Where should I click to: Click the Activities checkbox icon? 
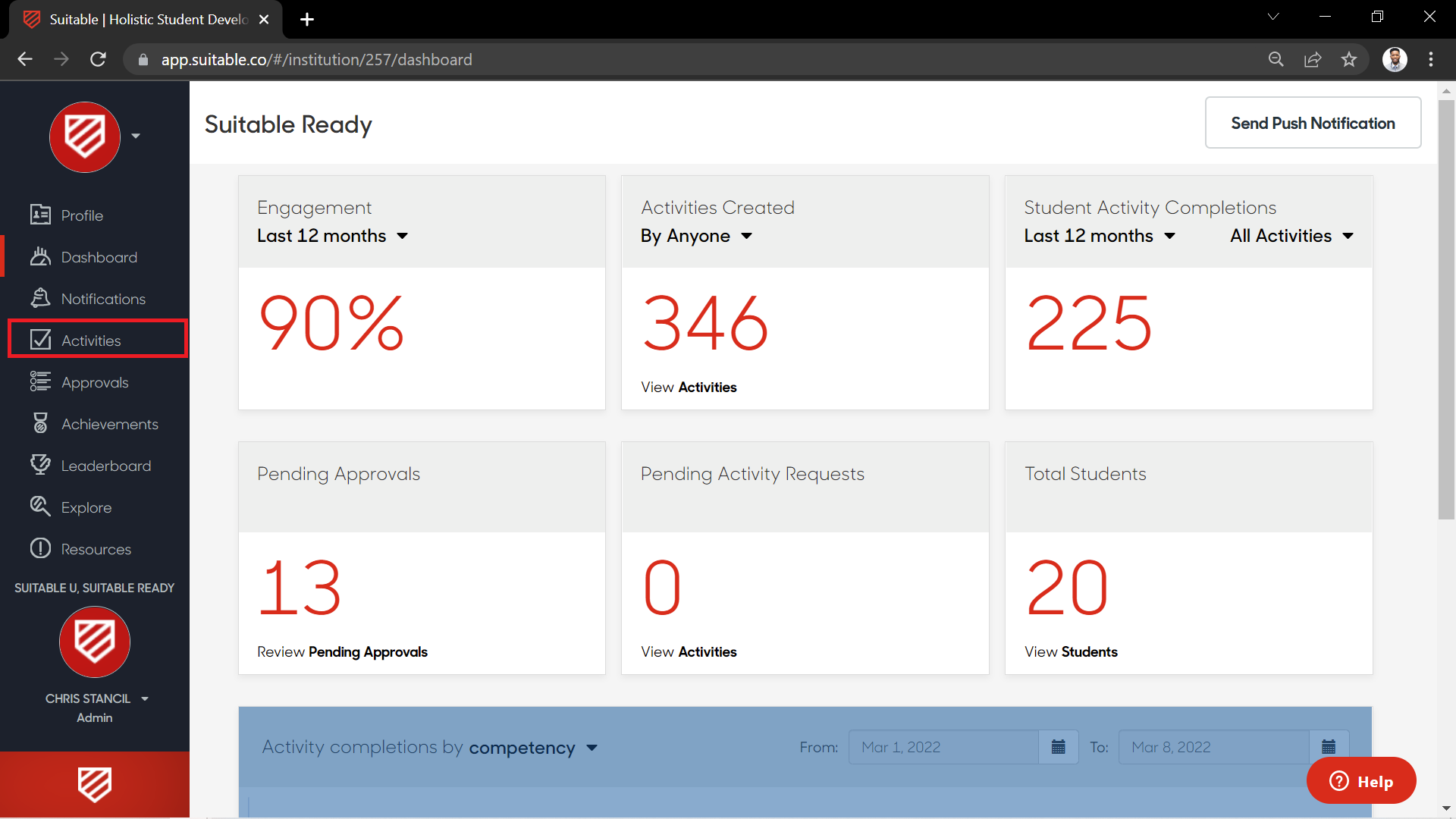click(40, 340)
